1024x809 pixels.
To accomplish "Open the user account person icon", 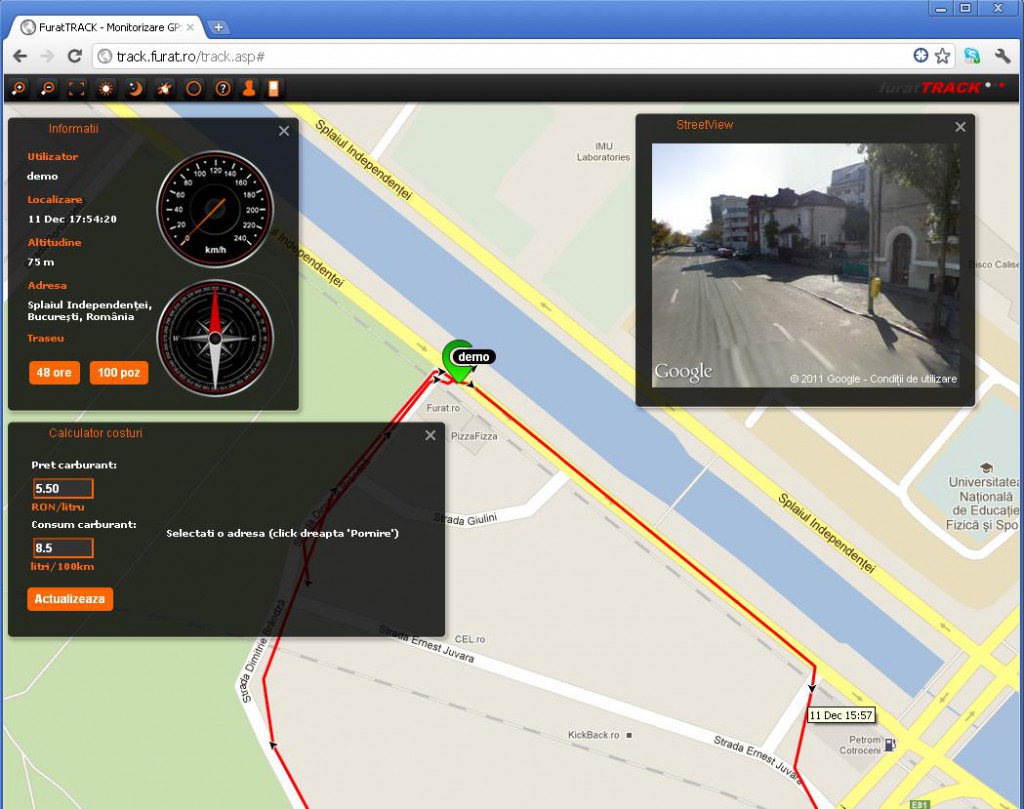I will click(x=249, y=88).
